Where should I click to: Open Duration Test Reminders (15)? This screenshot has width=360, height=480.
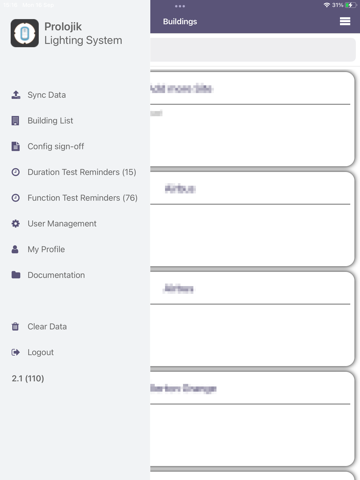82,172
